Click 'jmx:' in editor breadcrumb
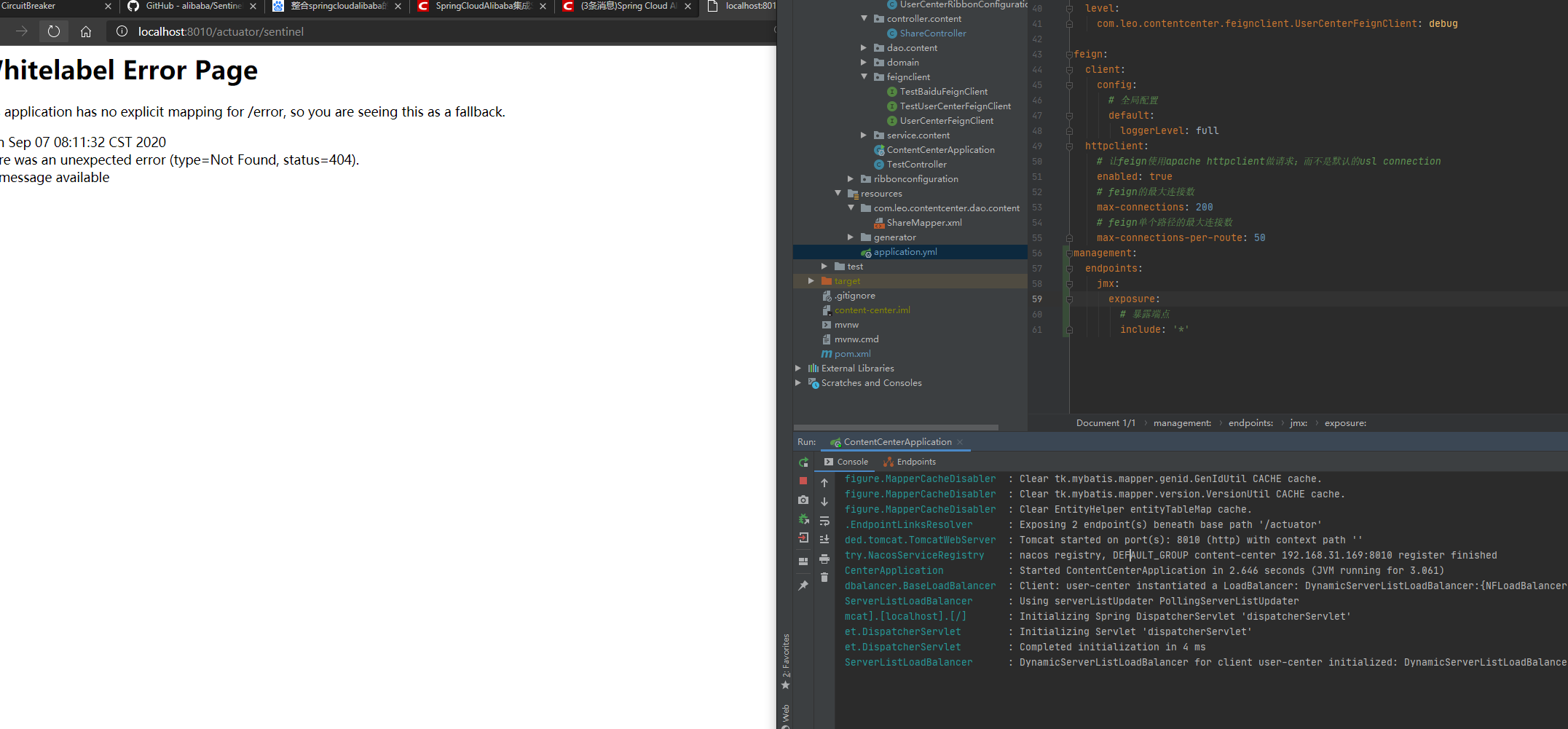The width and height of the screenshot is (1568, 729). point(1299,423)
